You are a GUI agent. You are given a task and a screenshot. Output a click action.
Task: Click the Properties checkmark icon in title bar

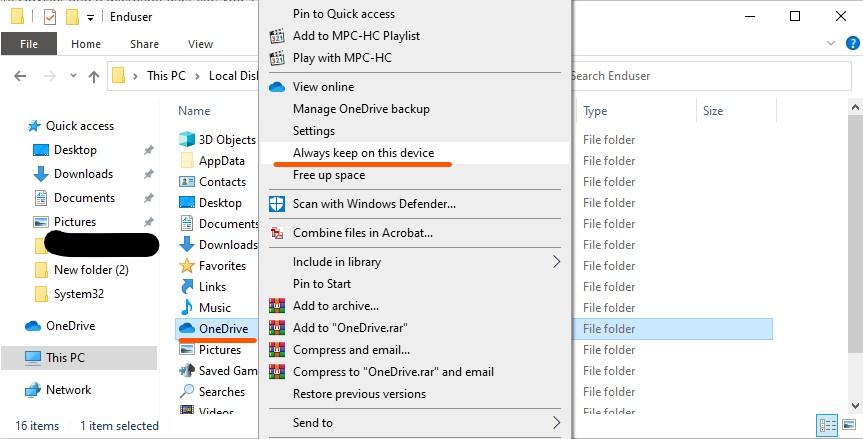coord(50,17)
